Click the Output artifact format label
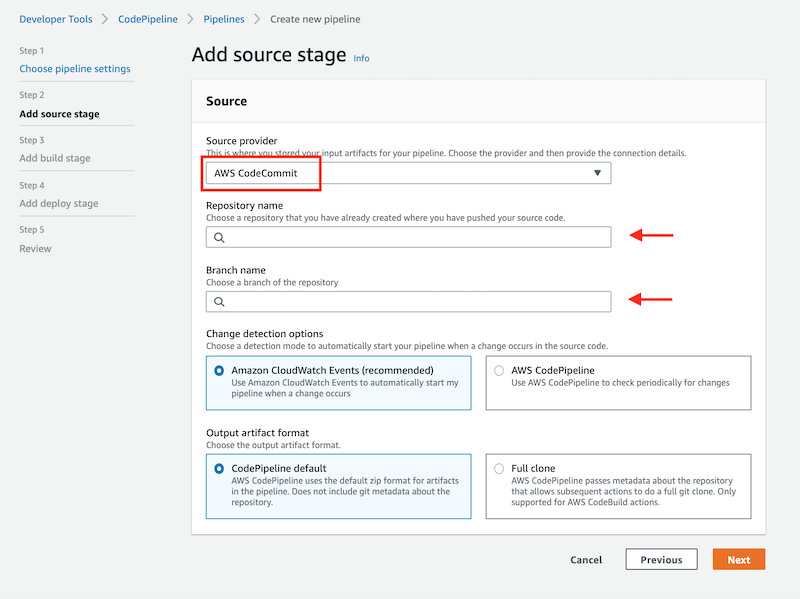 pos(257,433)
